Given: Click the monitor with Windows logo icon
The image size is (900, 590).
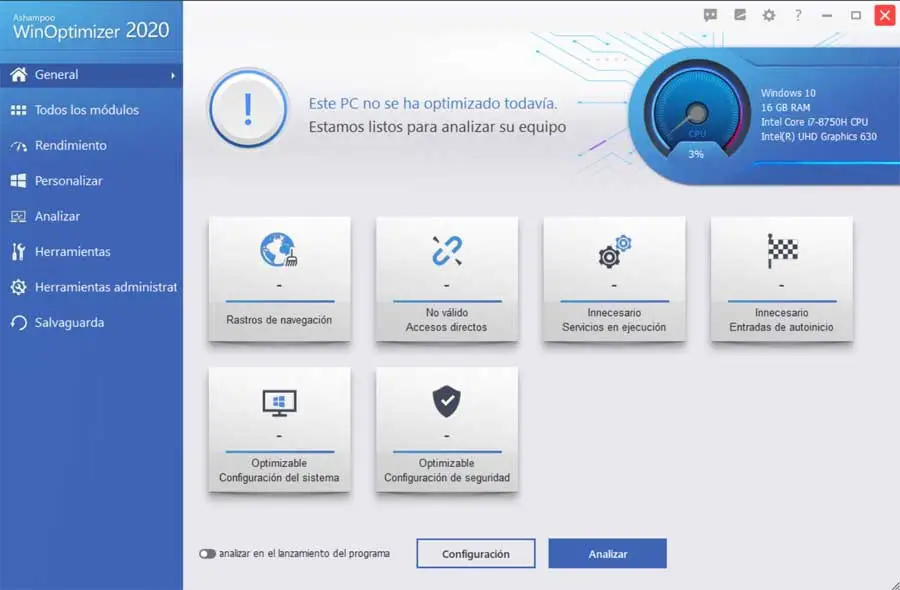Looking at the screenshot, I should (279, 403).
